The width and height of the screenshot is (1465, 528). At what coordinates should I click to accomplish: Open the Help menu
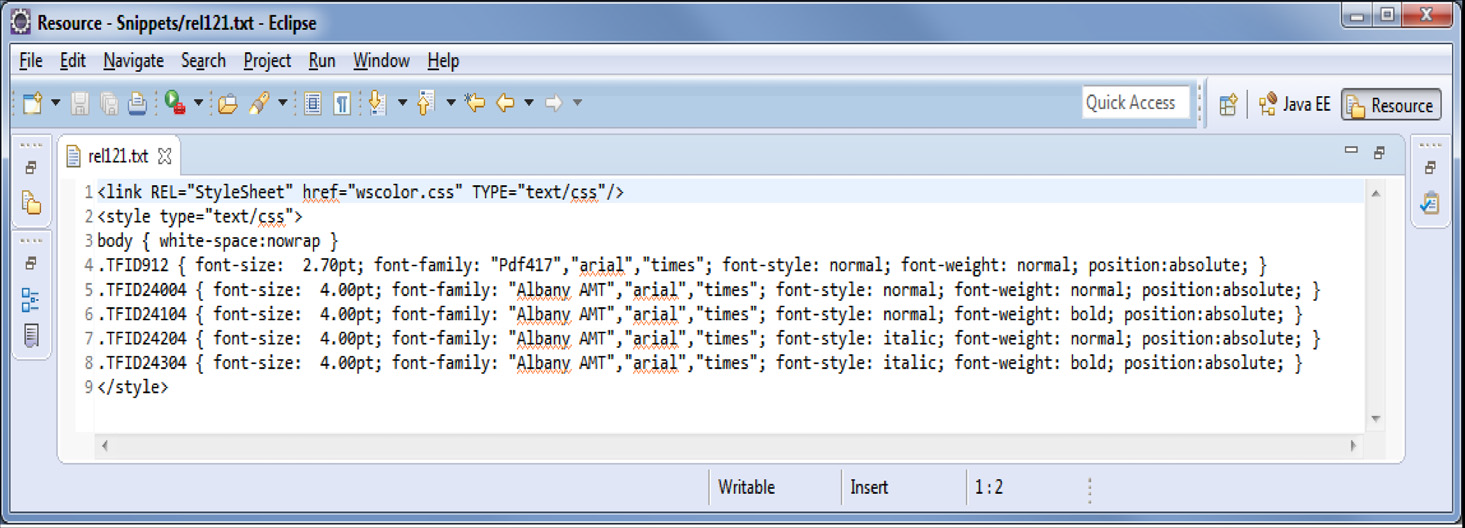point(443,61)
